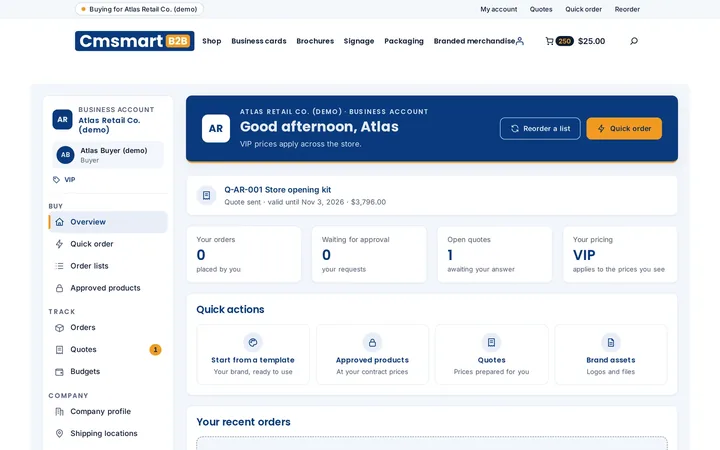Open the Brochures menu item
This screenshot has width=720, height=450.
coord(315,41)
